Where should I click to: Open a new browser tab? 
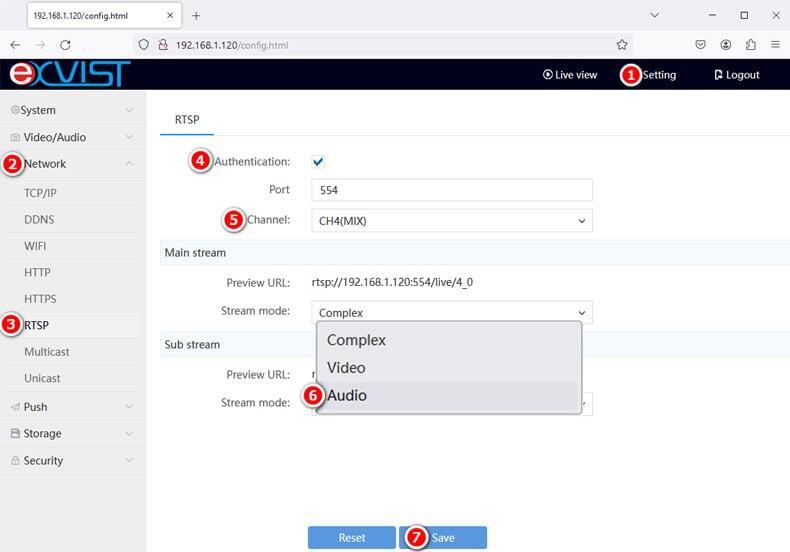(x=196, y=16)
